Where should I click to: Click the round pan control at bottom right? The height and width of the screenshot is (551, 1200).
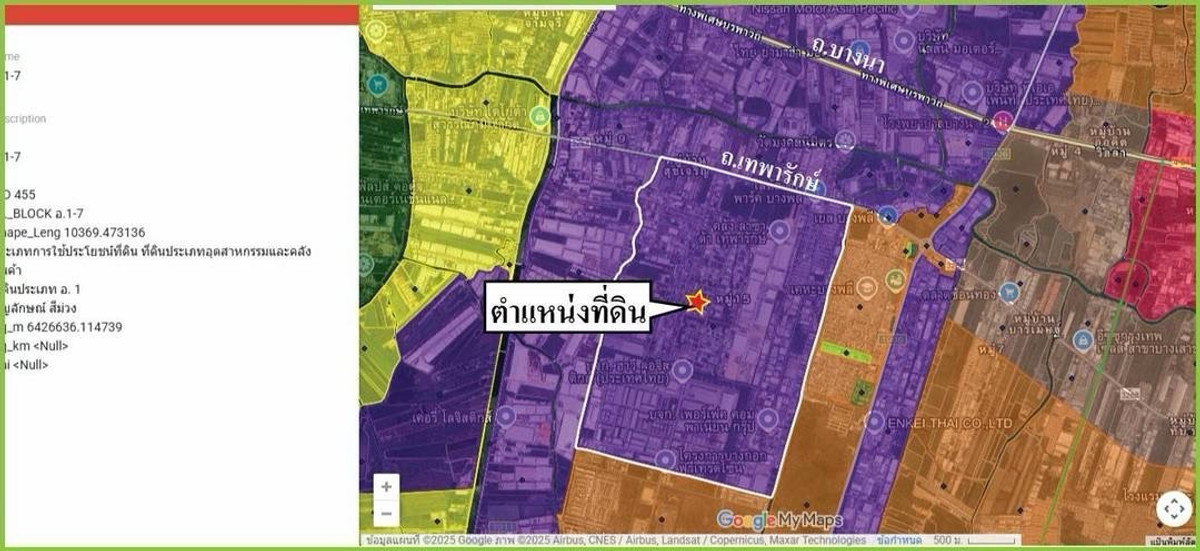pos(1175,509)
